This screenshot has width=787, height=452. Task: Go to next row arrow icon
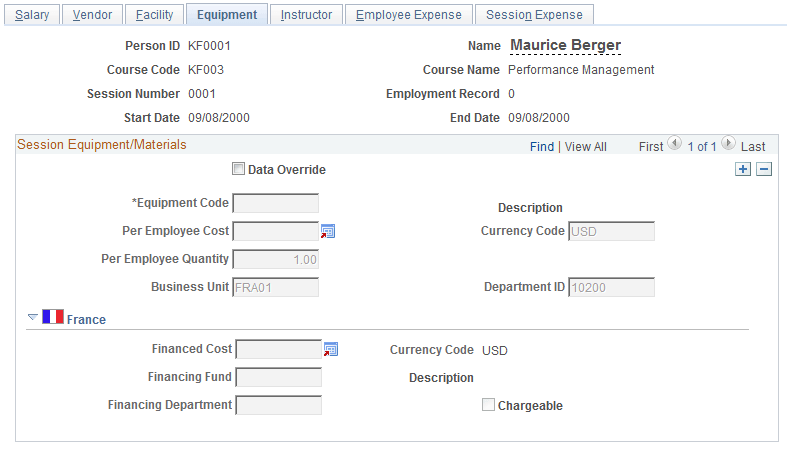[x=728, y=145]
